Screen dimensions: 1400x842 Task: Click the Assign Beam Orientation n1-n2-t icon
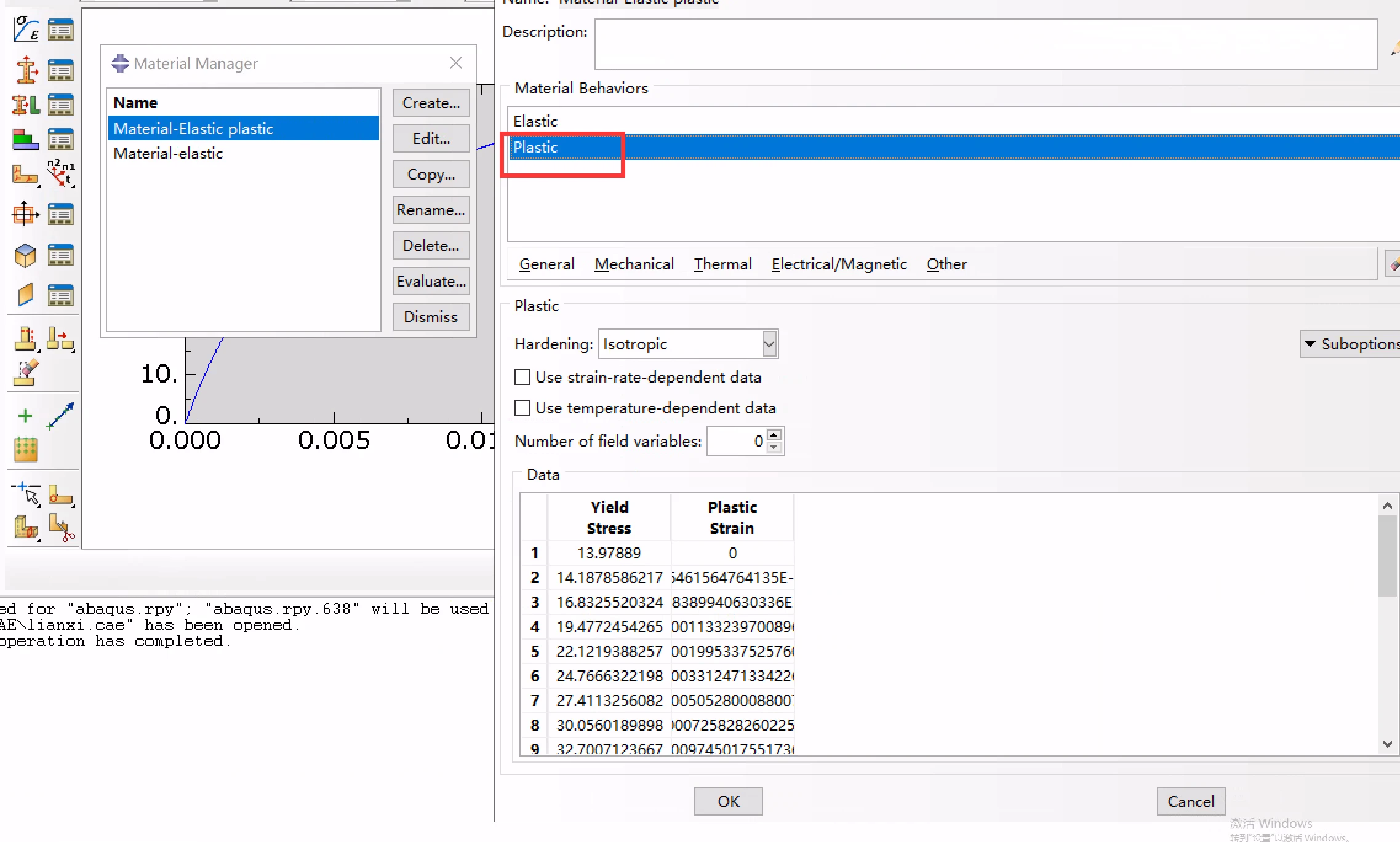coord(61,173)
